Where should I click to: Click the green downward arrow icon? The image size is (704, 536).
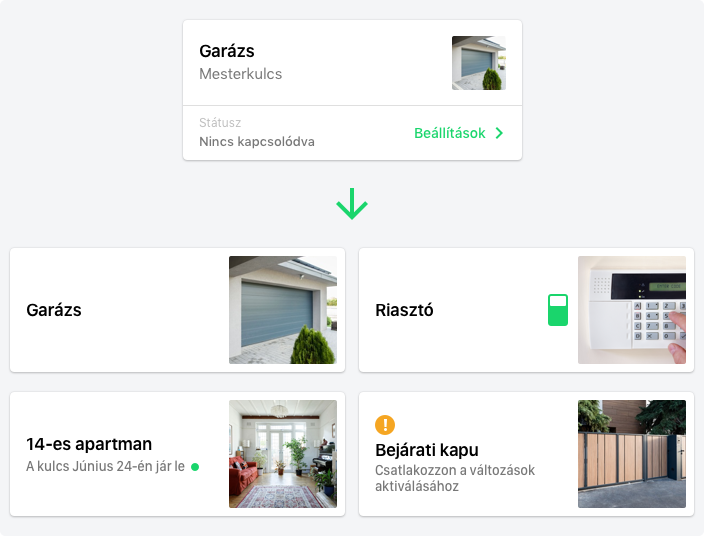point(352,204)
